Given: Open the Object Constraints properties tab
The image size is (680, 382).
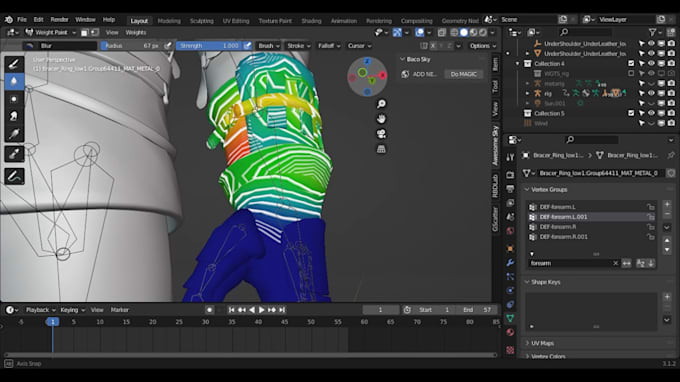Looking at the screenshot, I should (x=510, y=304).
